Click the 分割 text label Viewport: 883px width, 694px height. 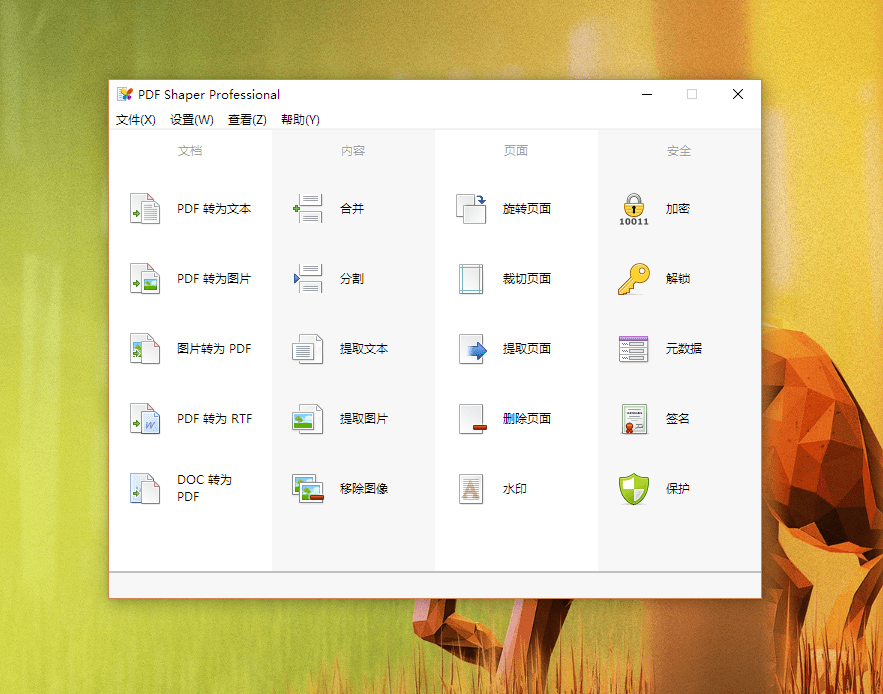point(352,278)
